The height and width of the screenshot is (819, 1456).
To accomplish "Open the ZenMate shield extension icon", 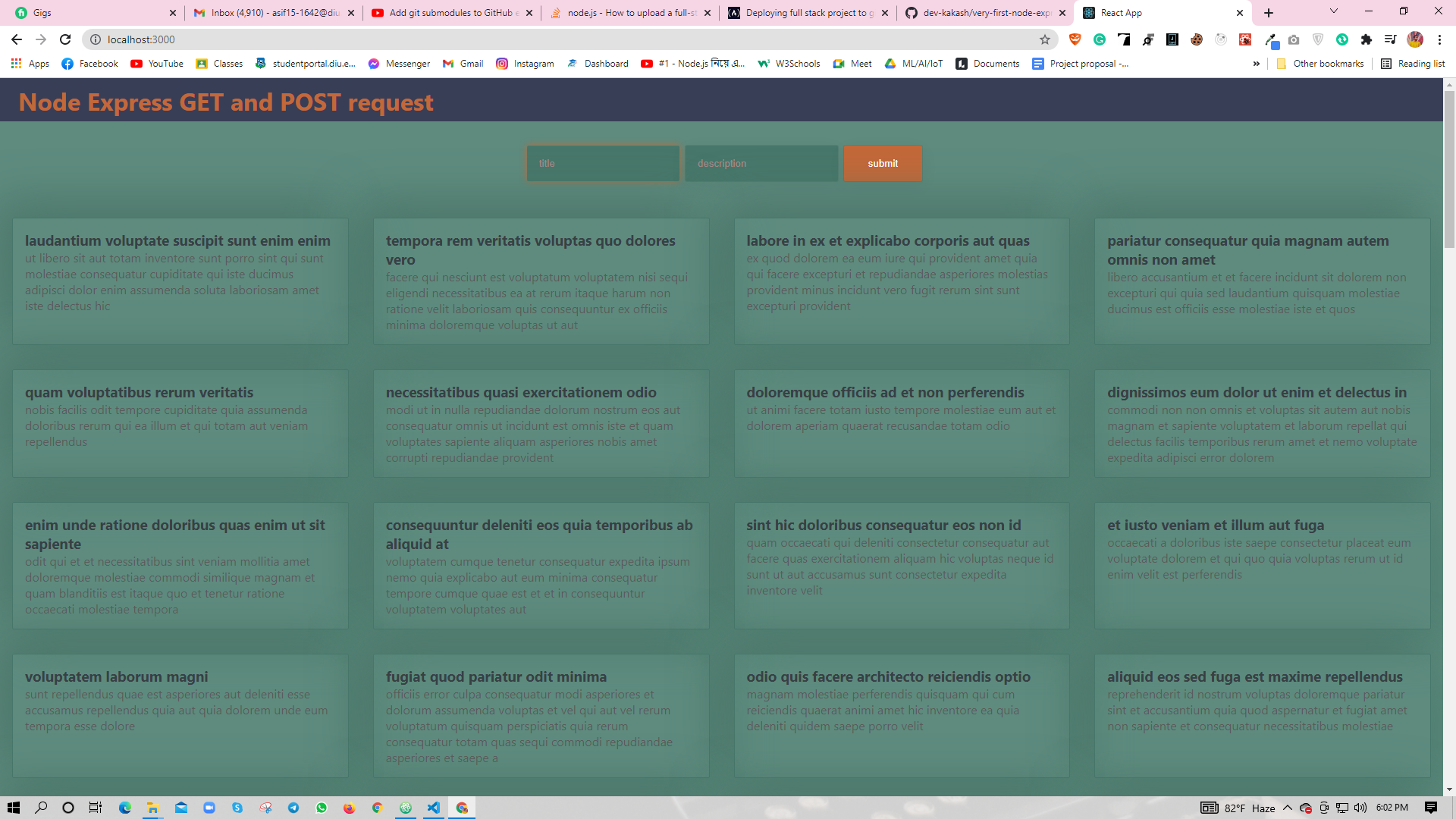I will [1318, 39].
